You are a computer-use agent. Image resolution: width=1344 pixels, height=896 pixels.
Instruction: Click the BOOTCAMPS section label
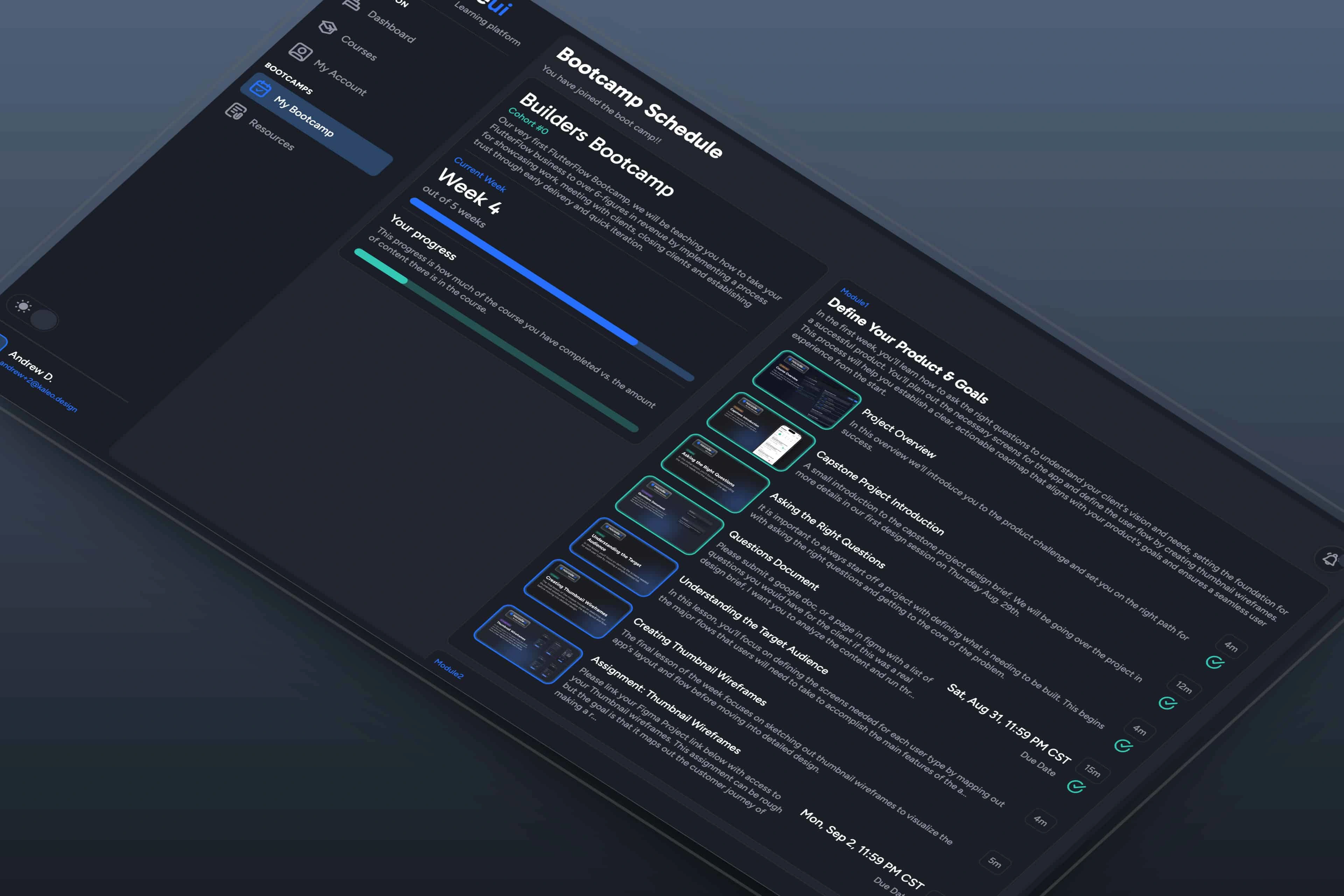[288, 78]
